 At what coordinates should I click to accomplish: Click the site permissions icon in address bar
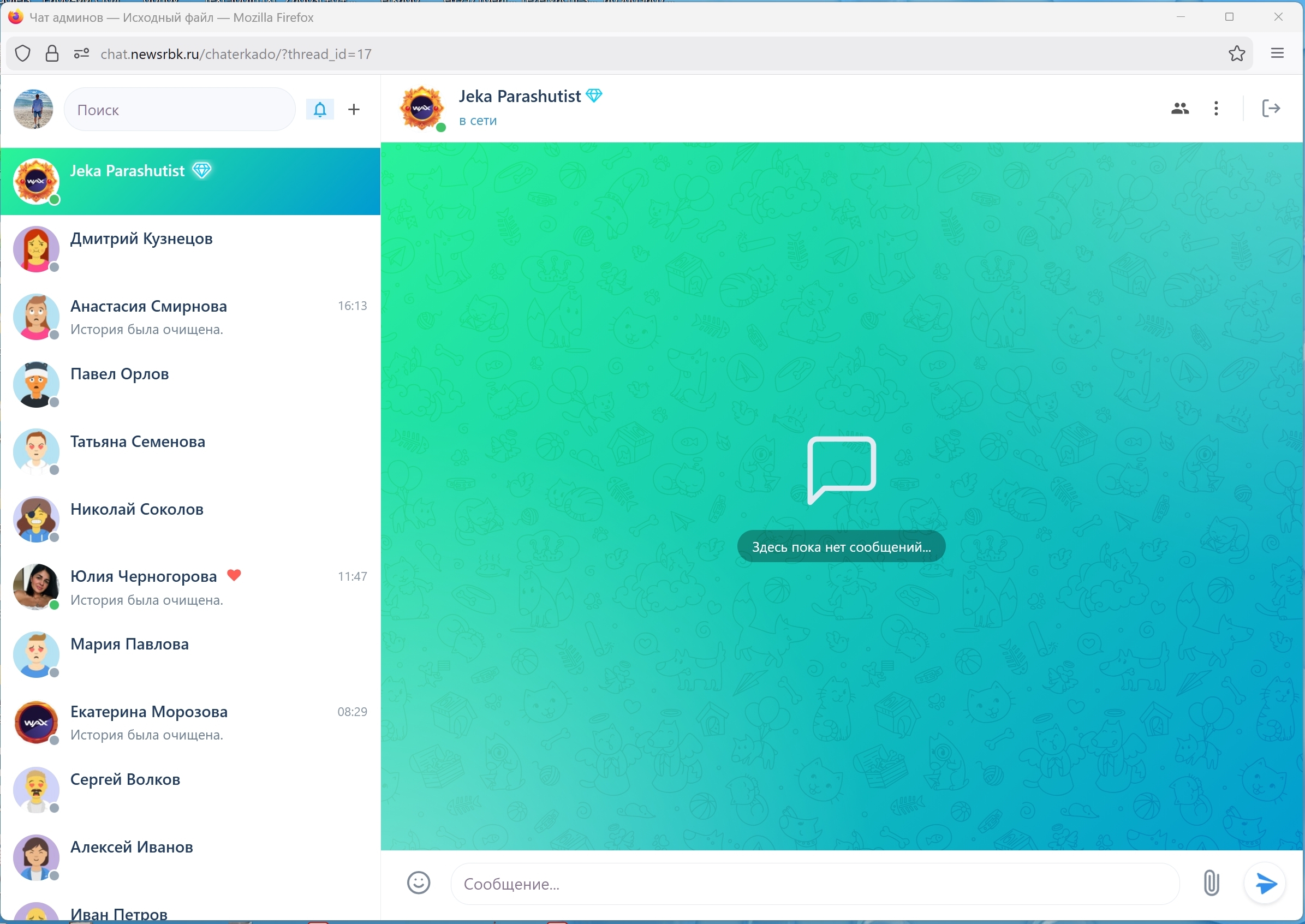[x=81, y=53]
